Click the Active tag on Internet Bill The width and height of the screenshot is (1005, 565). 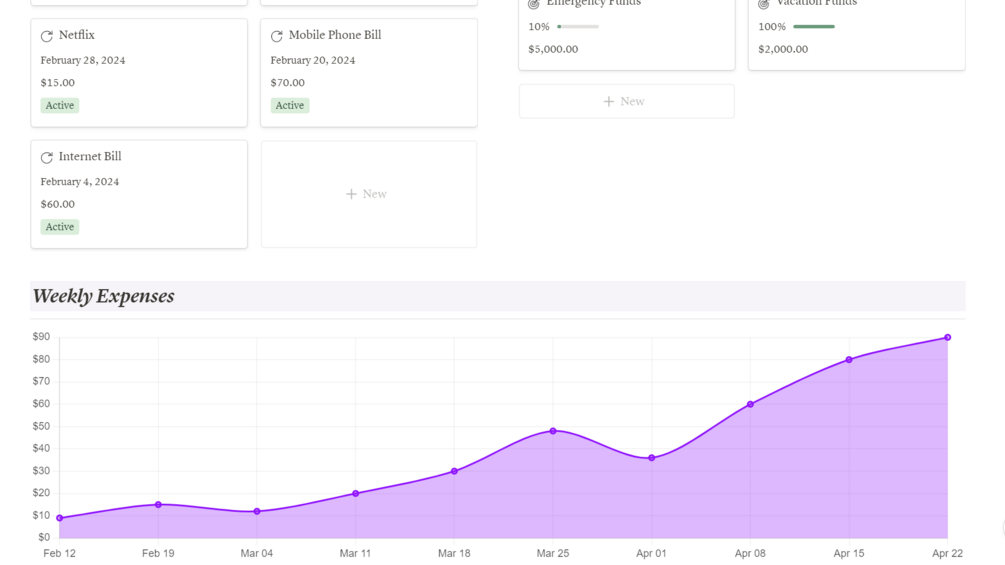(x=60, y=227)
